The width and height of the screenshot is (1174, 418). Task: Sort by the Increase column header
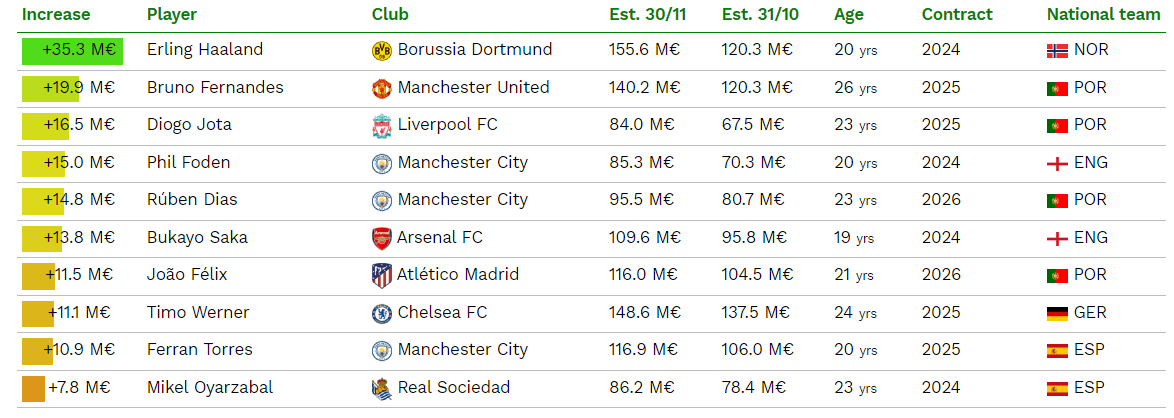(x=56, y=14)
